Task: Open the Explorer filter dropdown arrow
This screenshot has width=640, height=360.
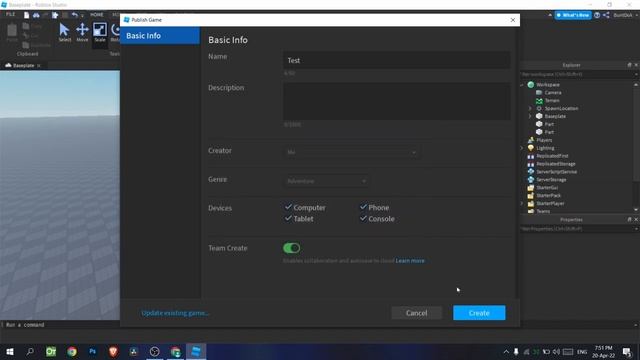Action: click(x=636, y=74)
